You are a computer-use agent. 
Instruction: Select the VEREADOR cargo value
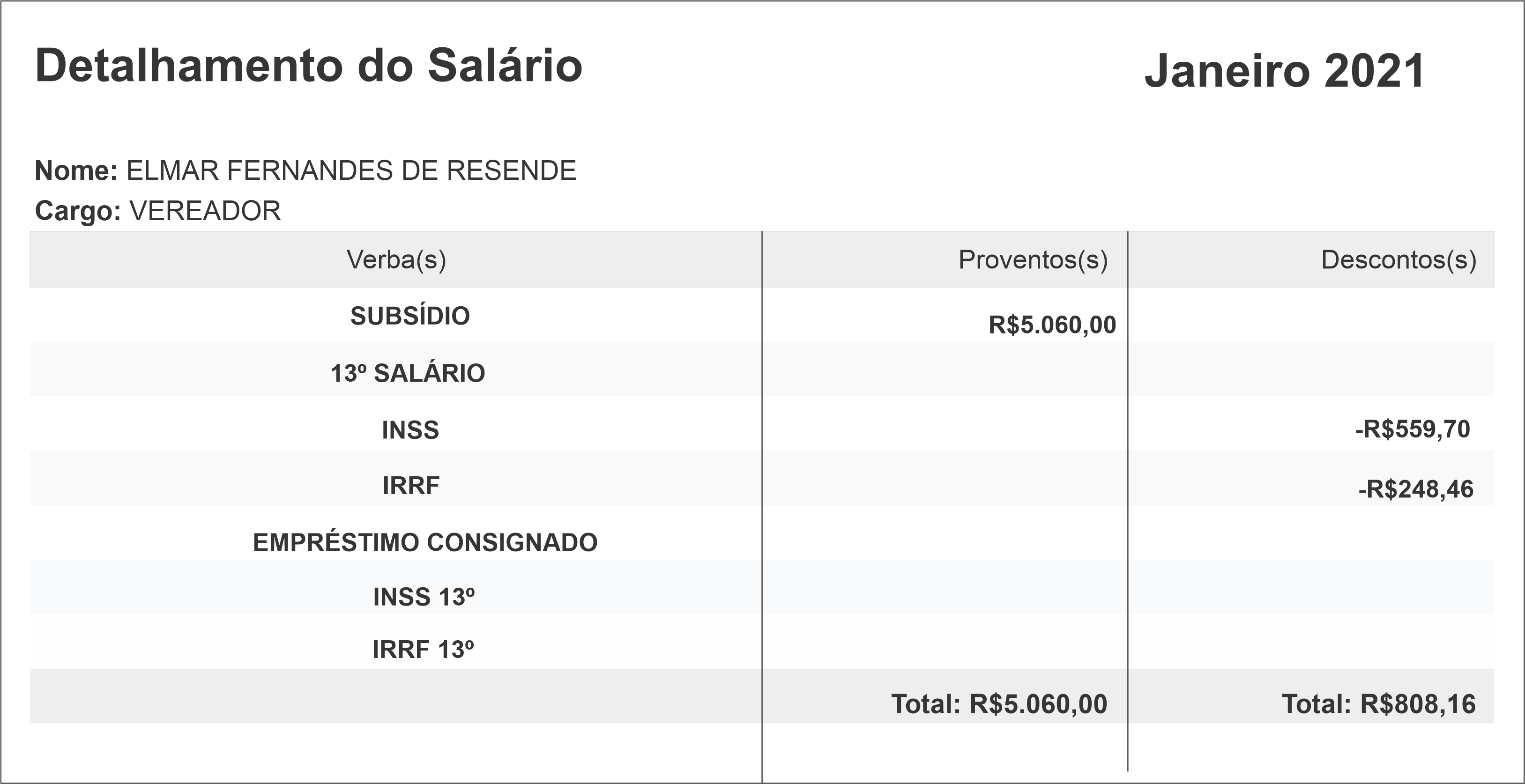click(205, 211)
